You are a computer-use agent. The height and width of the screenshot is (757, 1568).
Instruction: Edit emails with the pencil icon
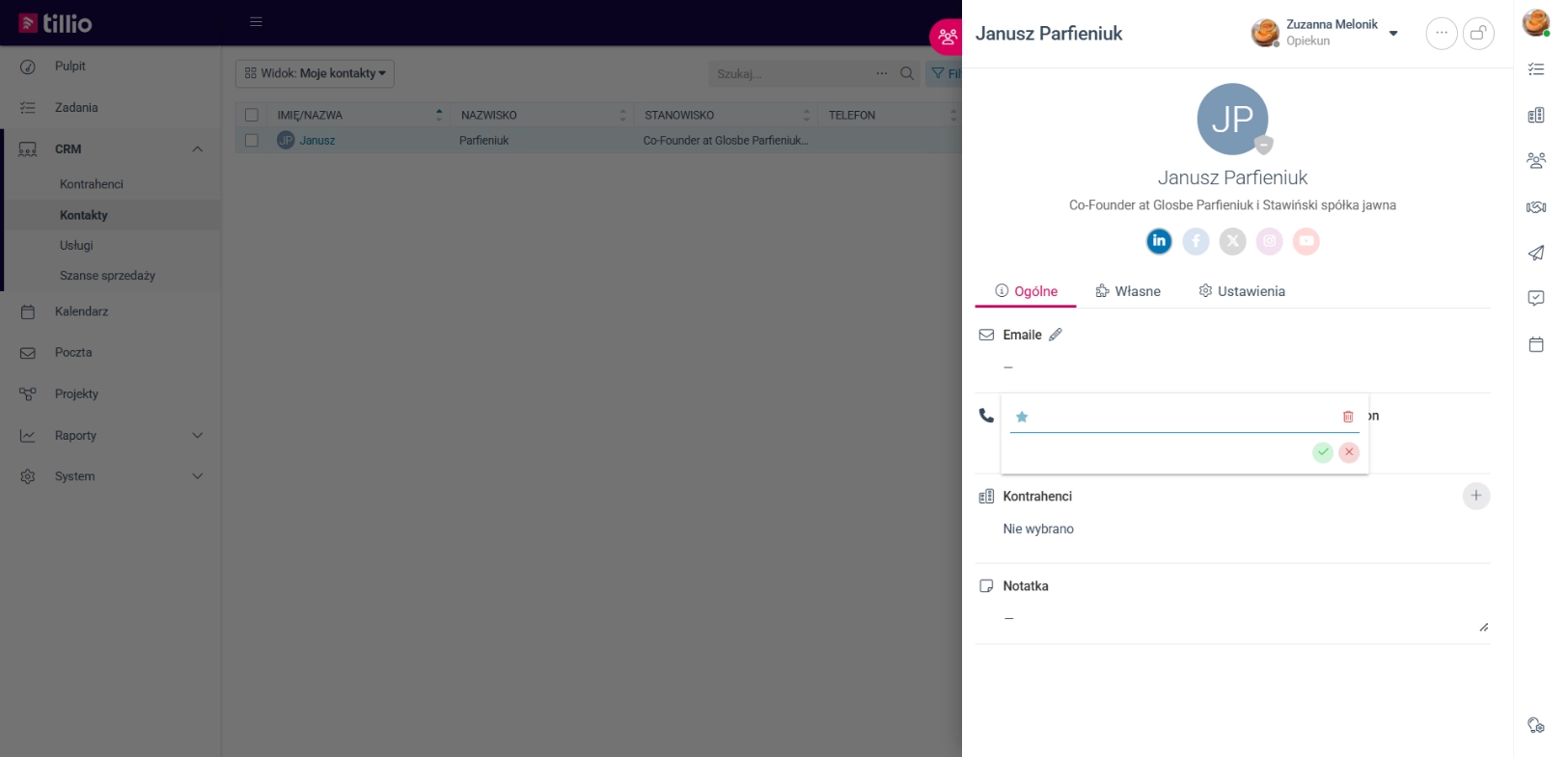pos(1056,335)
